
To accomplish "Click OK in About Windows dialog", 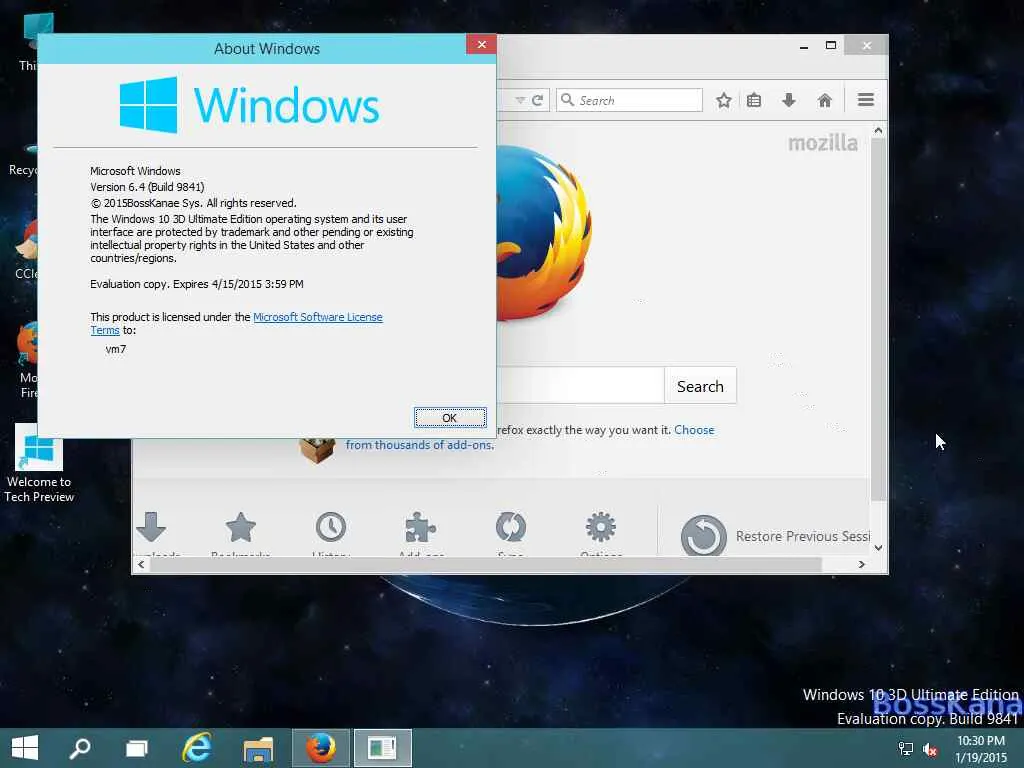I will coord(450,417).
